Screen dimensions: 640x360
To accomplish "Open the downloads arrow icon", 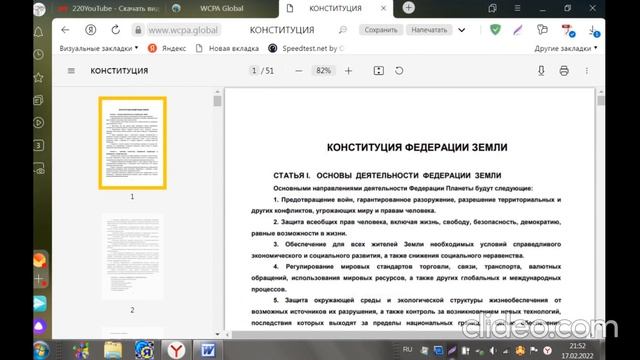I will point(593,31).
